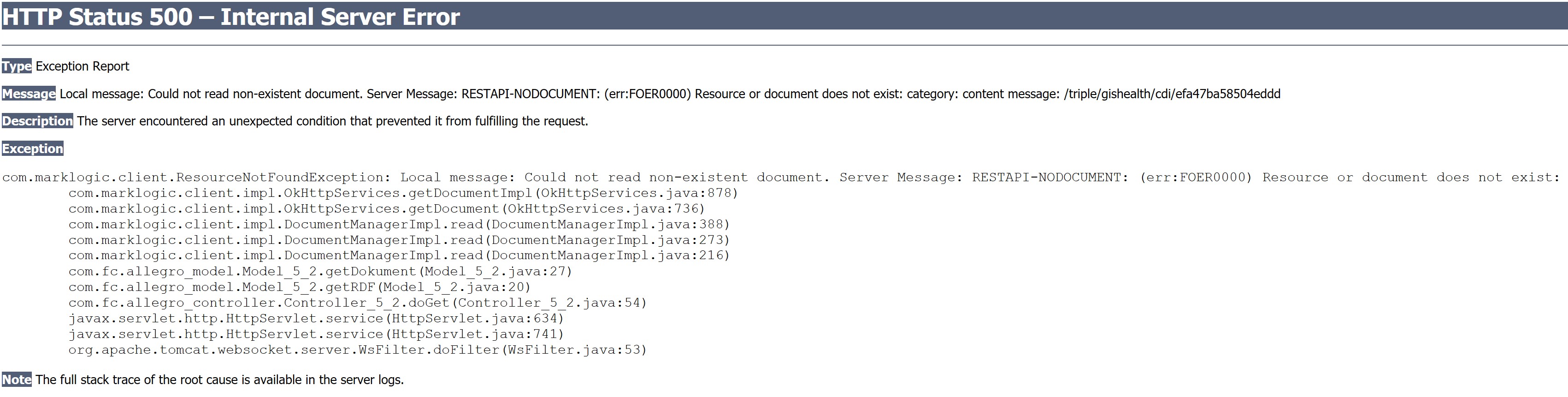
Task: Click the 'server encountered an unexpected condition' description
Action: click(332, 121)
